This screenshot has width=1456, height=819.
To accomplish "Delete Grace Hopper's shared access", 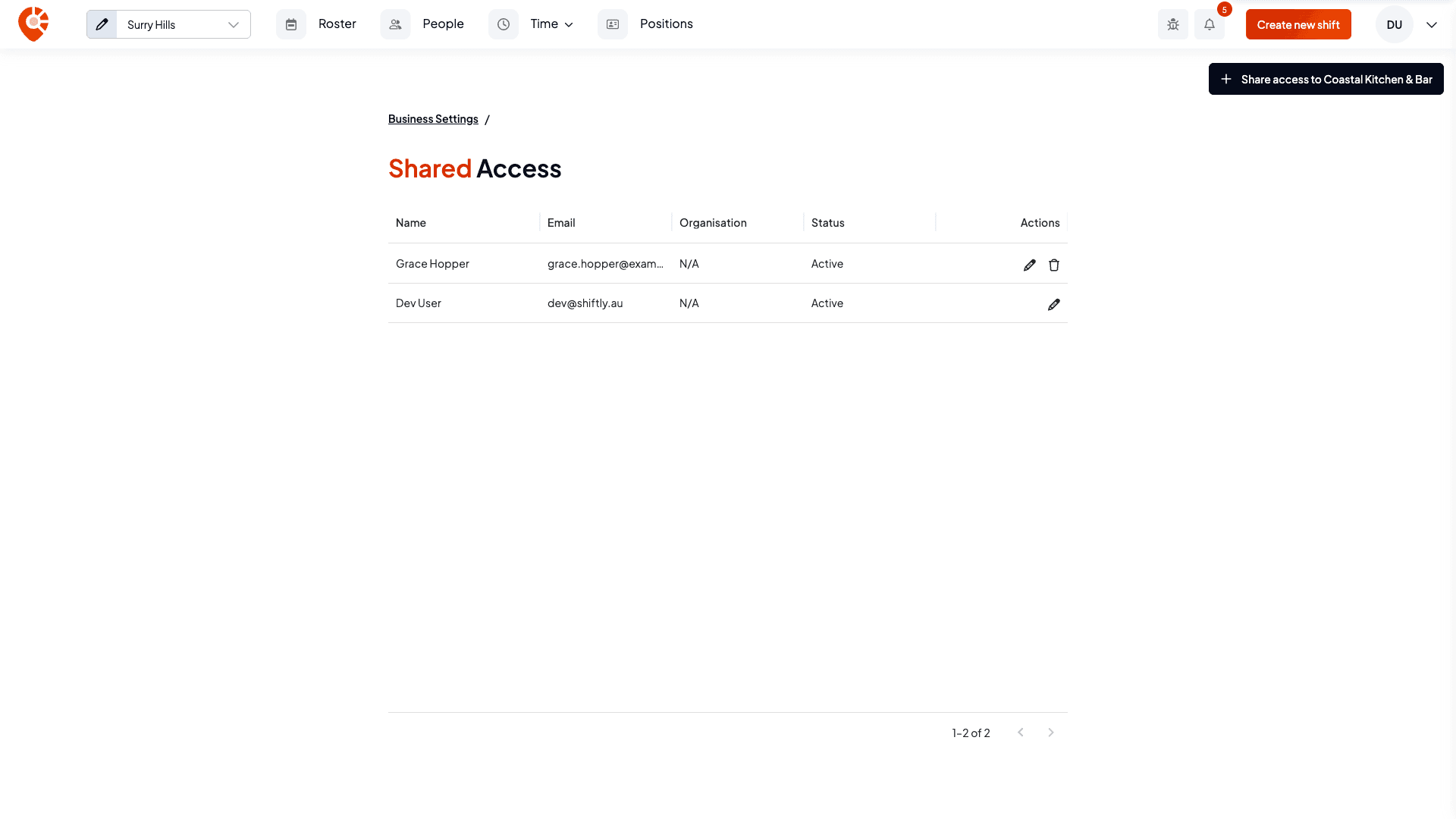I will click(x=1054, y=265).
